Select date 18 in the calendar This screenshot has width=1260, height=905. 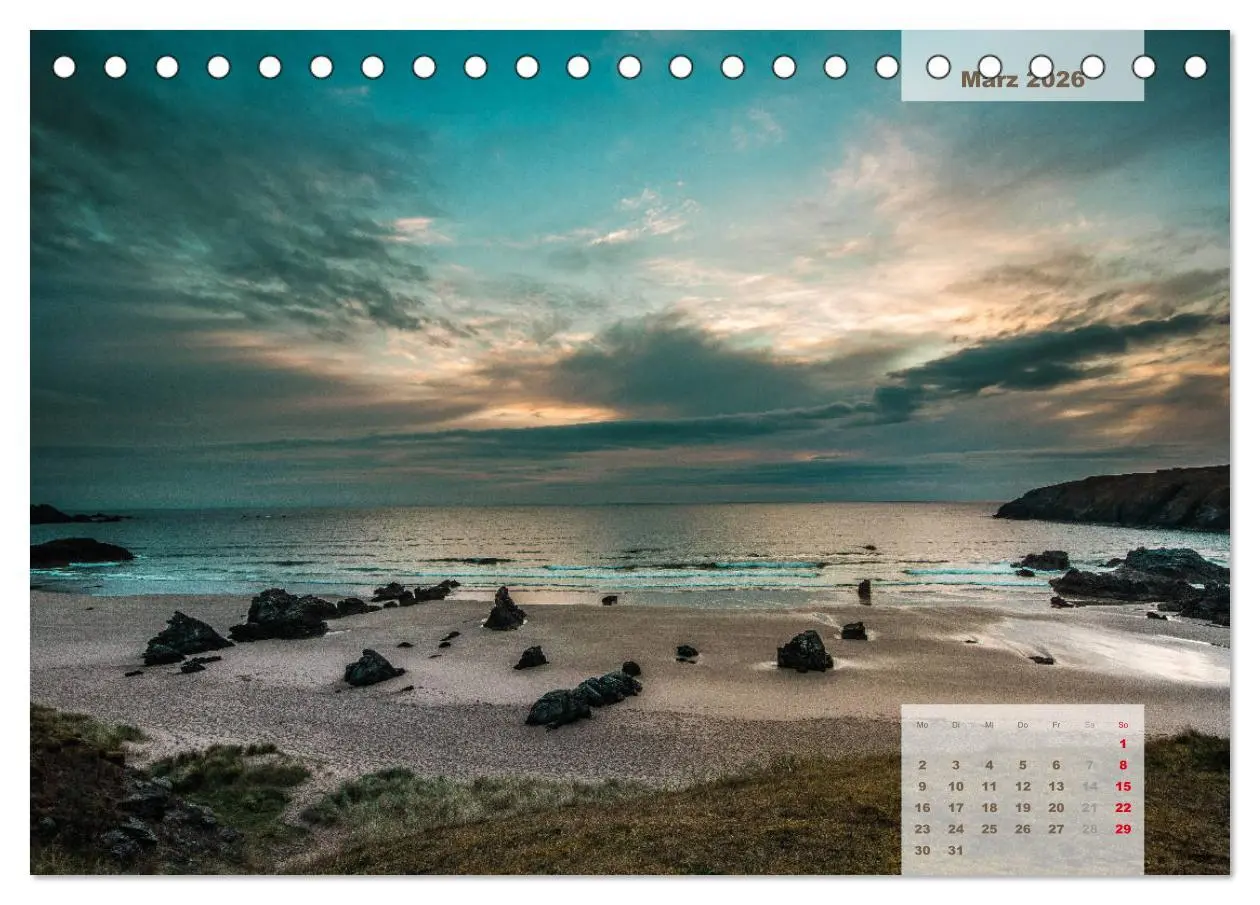[x=989, y=808]
